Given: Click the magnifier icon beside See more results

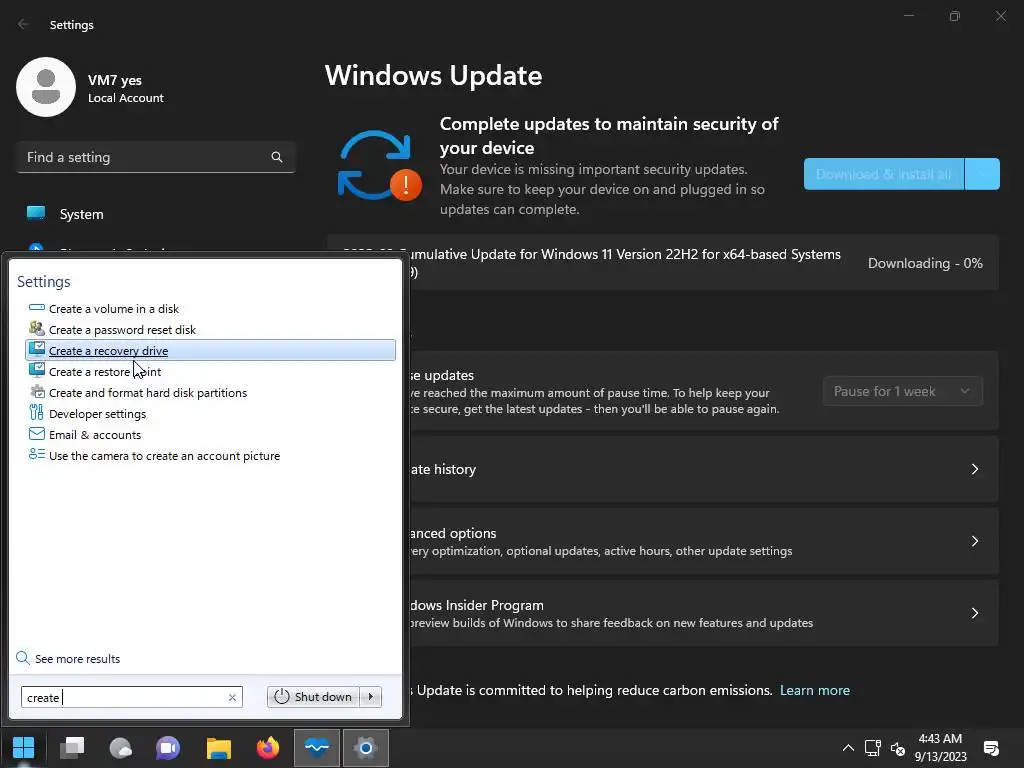Looking at the screenshot, I should pos(23,658).
